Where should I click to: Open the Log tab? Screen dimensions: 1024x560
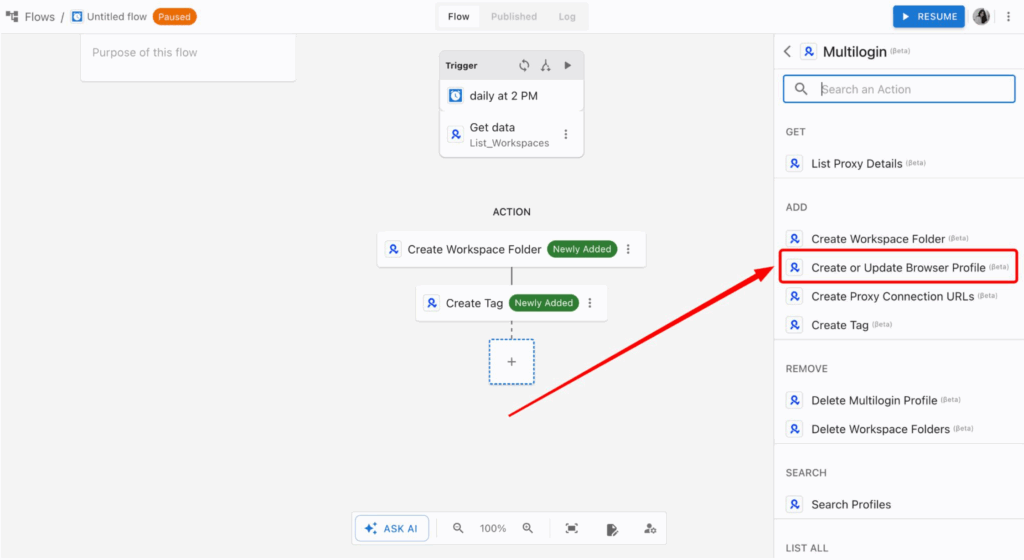(x=567, y=16)
